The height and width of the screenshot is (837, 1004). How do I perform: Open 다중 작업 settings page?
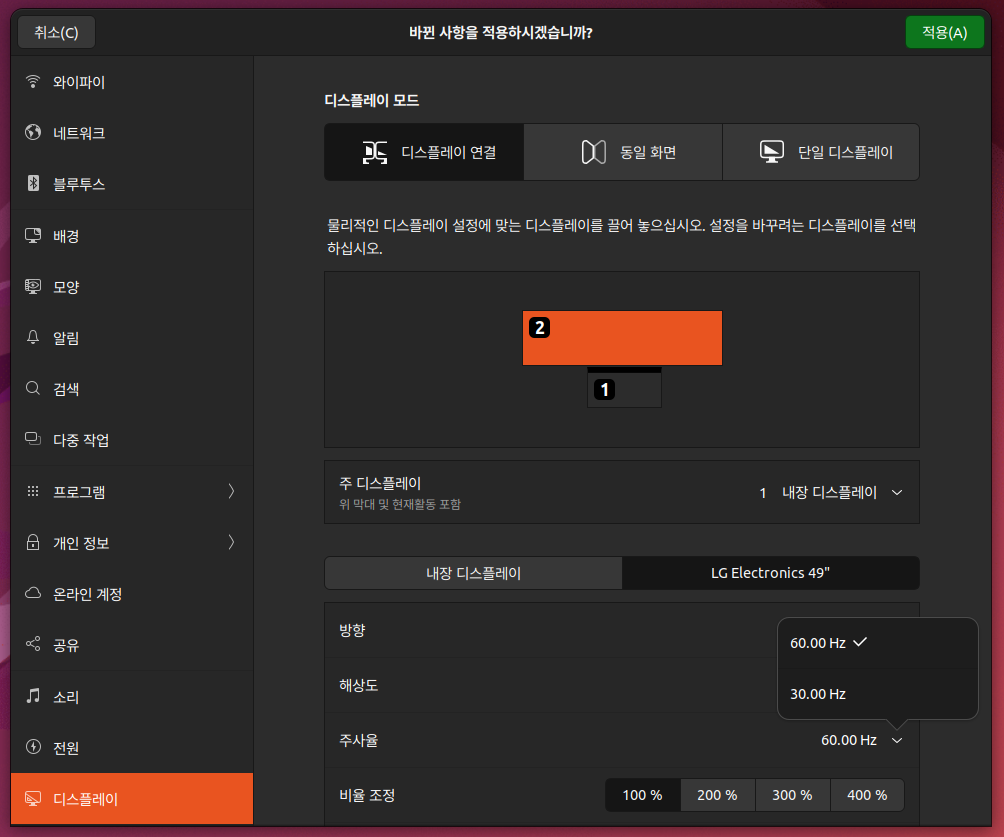pyautogui.click(x=132, y=440)
